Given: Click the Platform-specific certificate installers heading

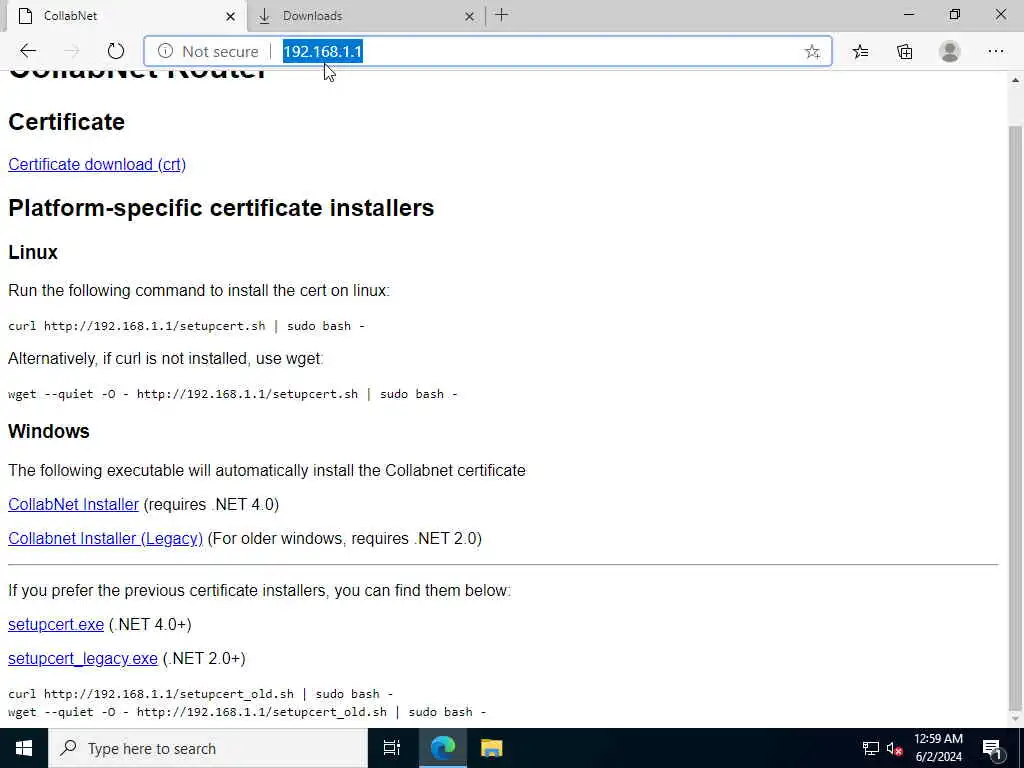Looking at the screenshot, I should 221,208.
